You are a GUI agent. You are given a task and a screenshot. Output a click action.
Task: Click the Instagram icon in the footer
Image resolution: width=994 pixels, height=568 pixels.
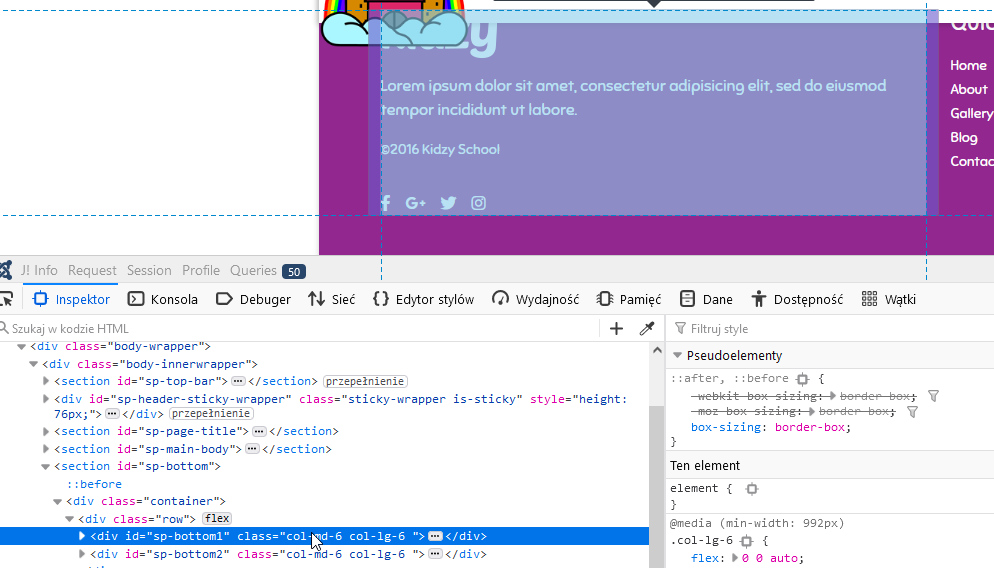(x=479, y=203)
